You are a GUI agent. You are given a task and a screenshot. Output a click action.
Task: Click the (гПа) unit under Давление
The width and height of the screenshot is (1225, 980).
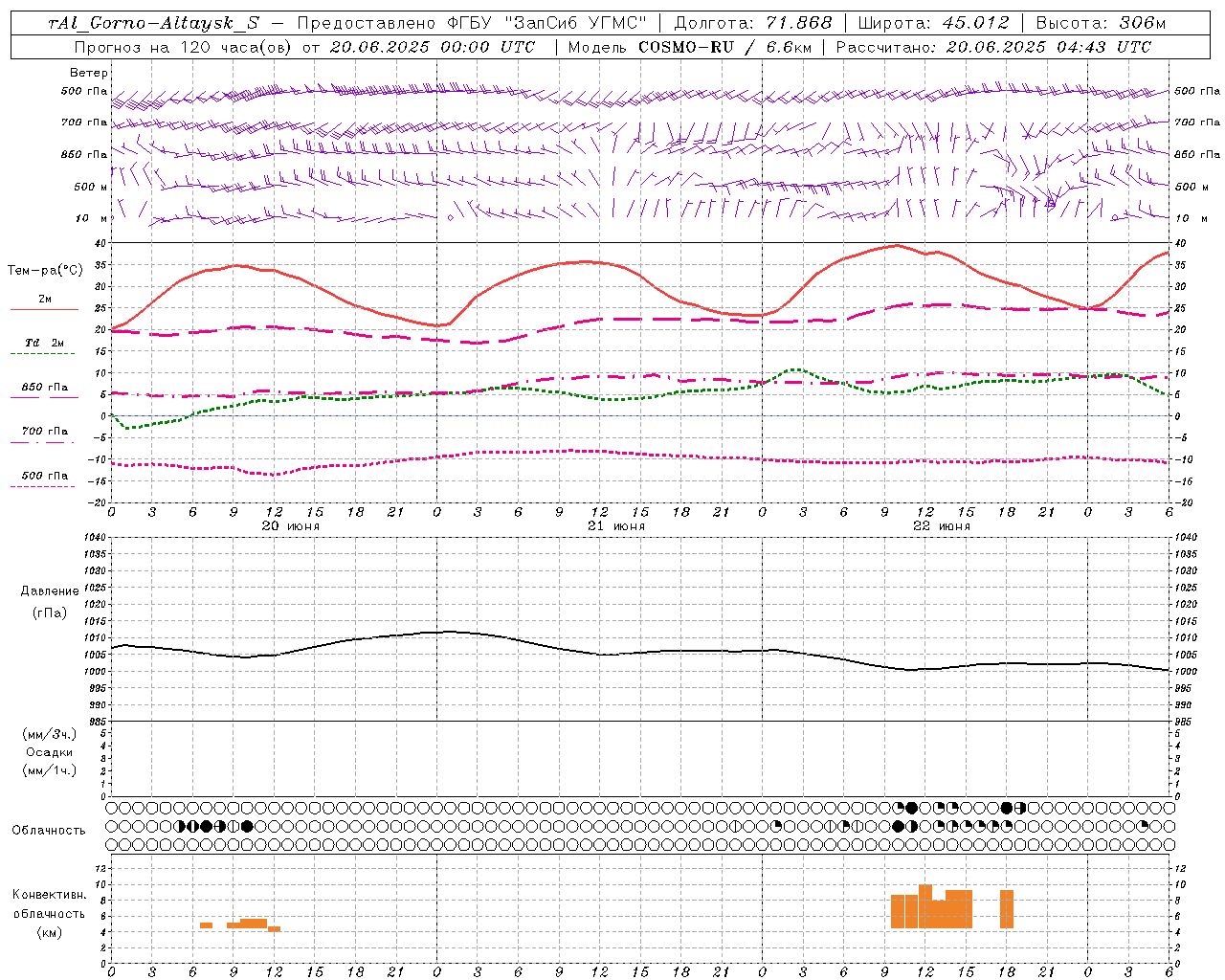coord(50,612)
